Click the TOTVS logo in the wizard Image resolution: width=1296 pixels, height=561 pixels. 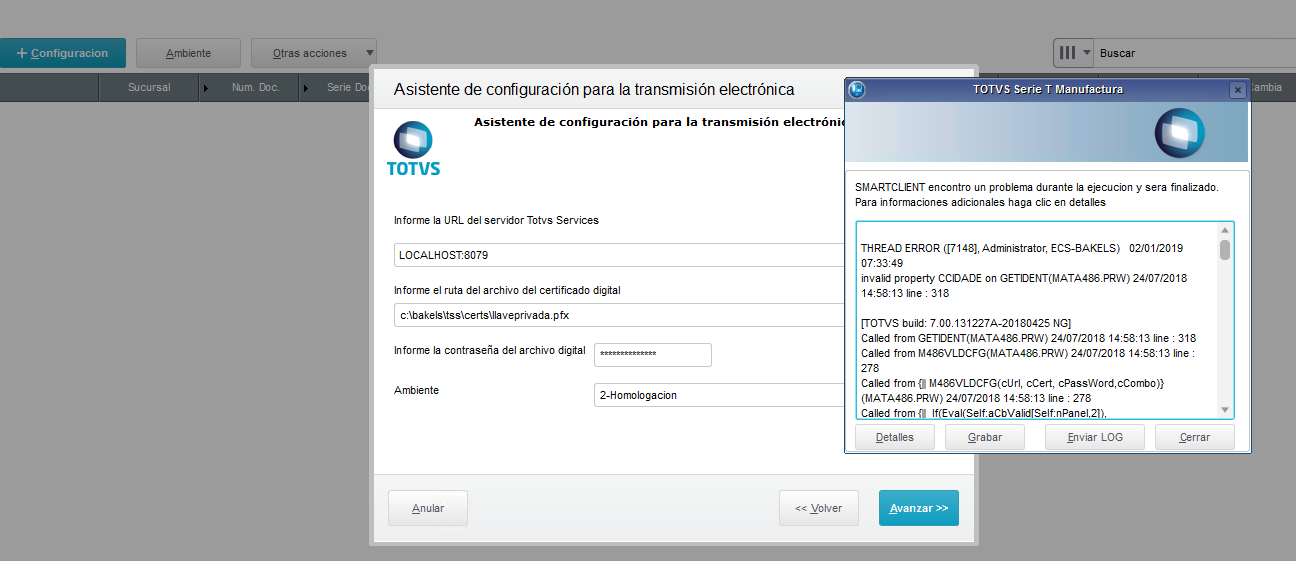coord(413,149)
